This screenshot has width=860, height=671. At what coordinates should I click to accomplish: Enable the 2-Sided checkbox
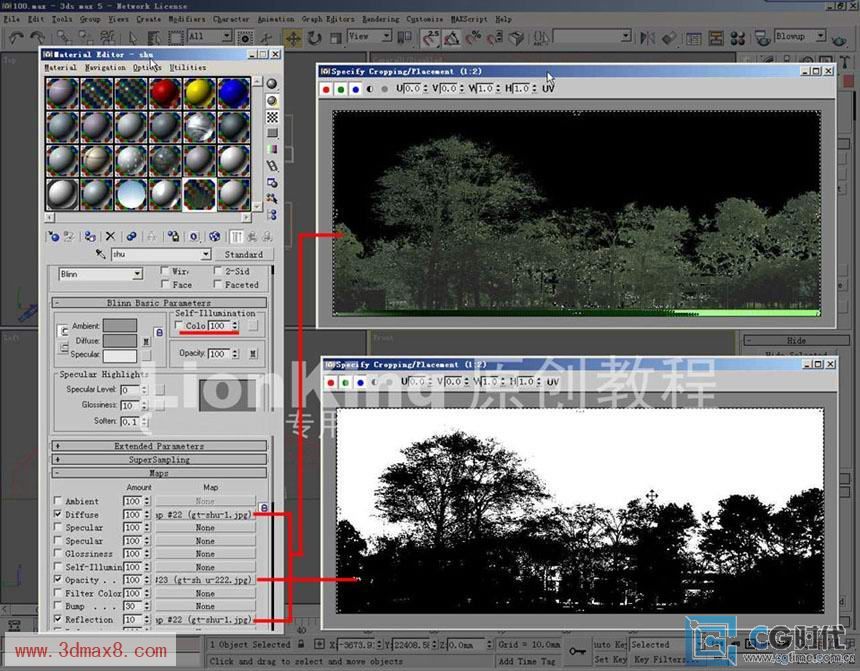(x=218, y=270)
